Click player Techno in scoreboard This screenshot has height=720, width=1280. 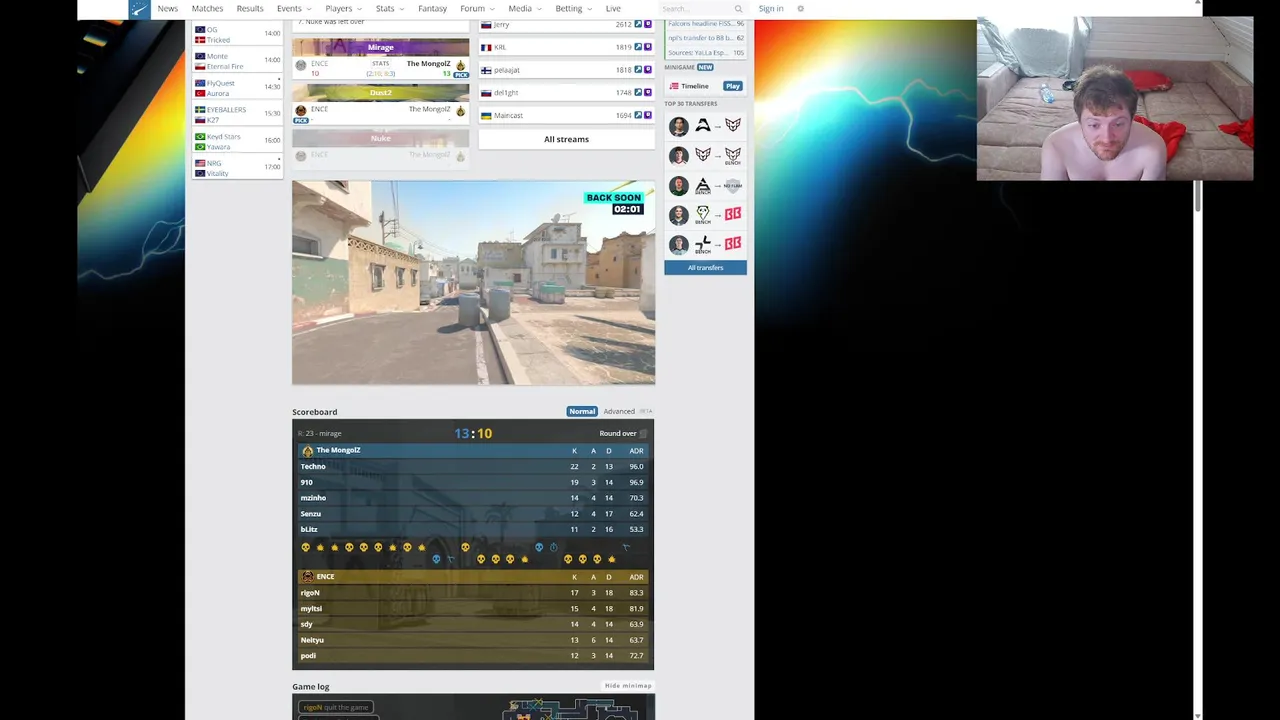point(313,467)
